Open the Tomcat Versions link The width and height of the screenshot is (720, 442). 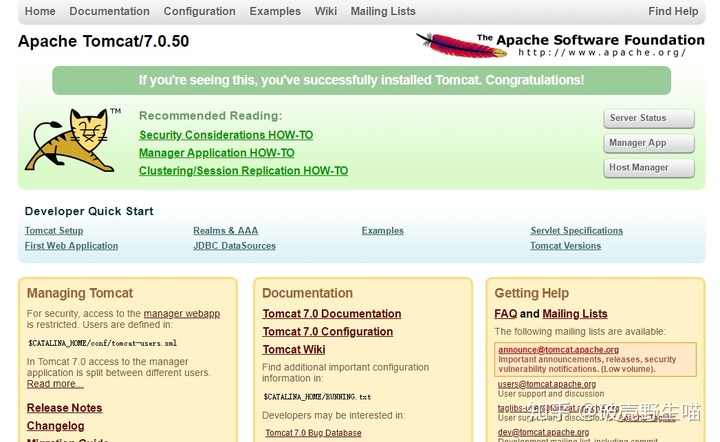(566, 246)
